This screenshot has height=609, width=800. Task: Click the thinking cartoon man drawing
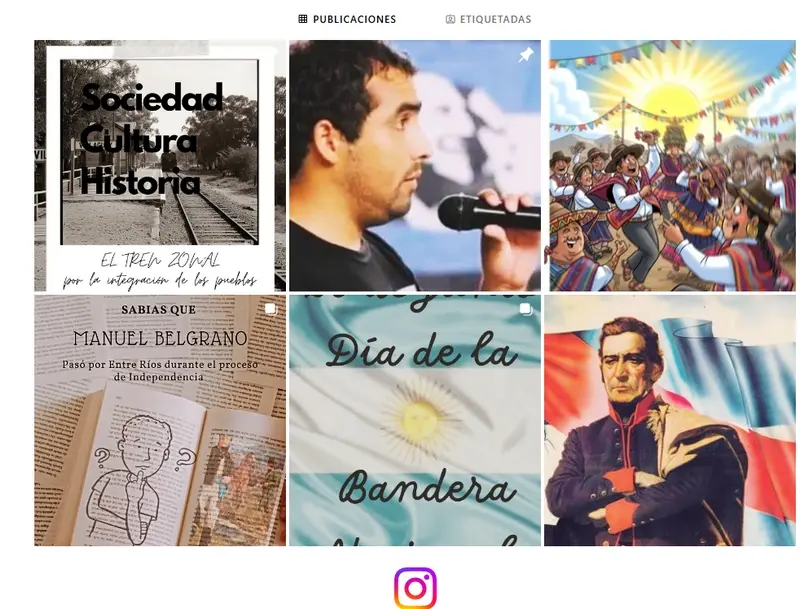[x=139, y=477]
